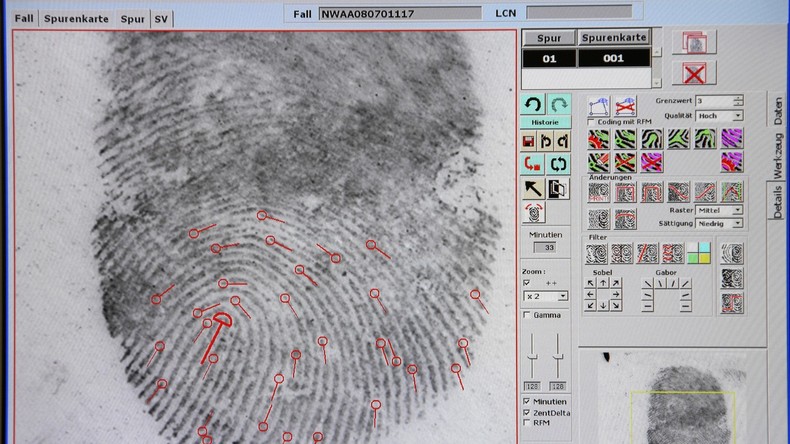Image resolution: width=790 pixels, height=444 pixels.
Task: Click the red arrow with stop square icon
Action: [x=533, y=164]
